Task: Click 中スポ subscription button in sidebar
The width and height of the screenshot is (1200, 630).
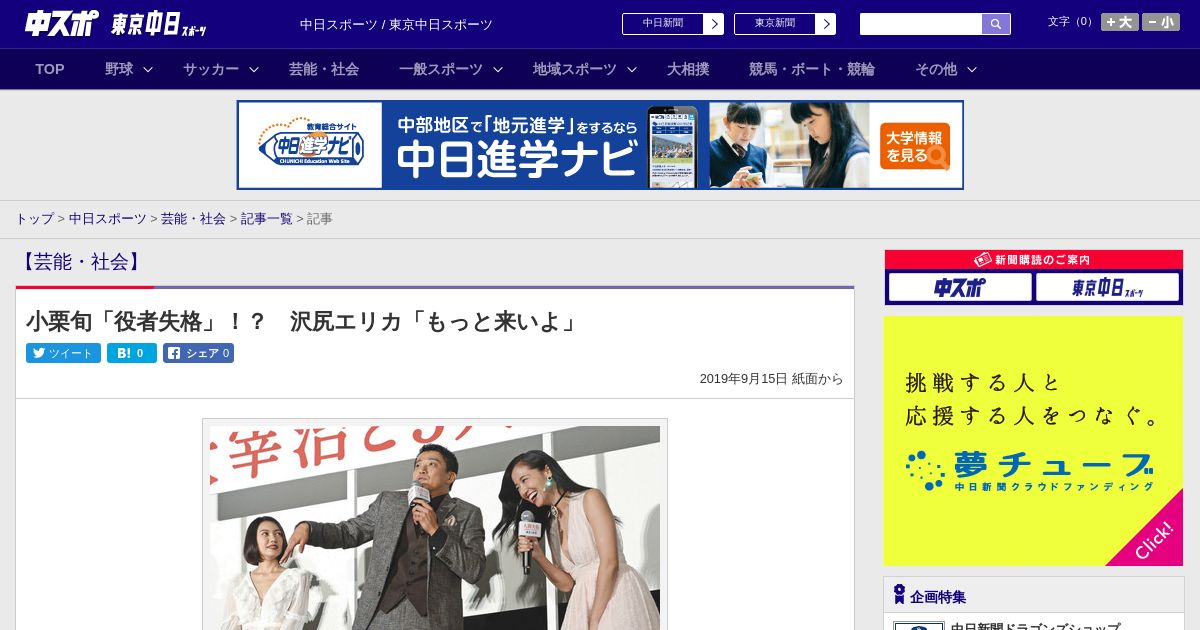Action: point(960,288)
